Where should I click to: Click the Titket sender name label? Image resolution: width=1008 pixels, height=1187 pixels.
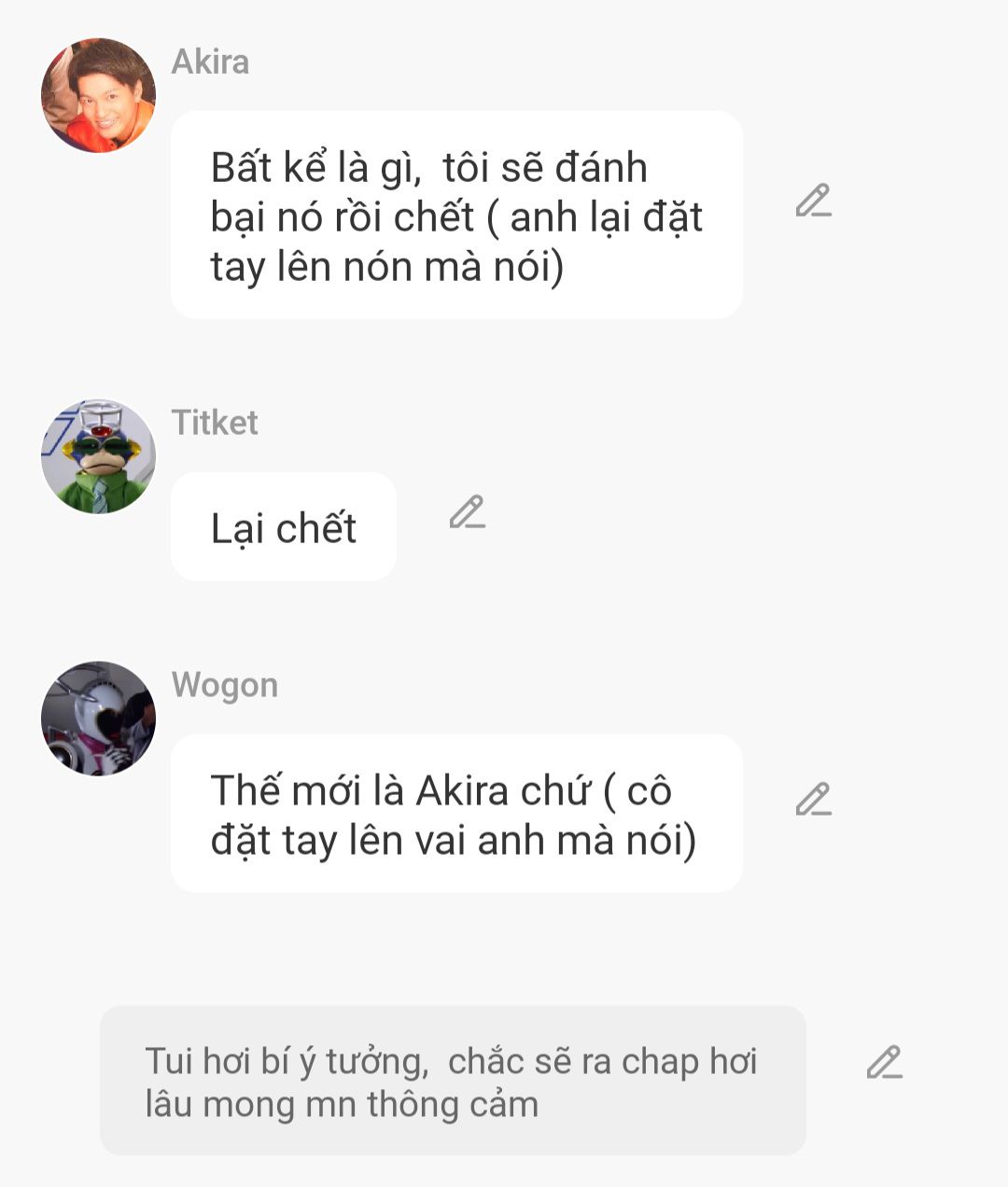point(215,423)
